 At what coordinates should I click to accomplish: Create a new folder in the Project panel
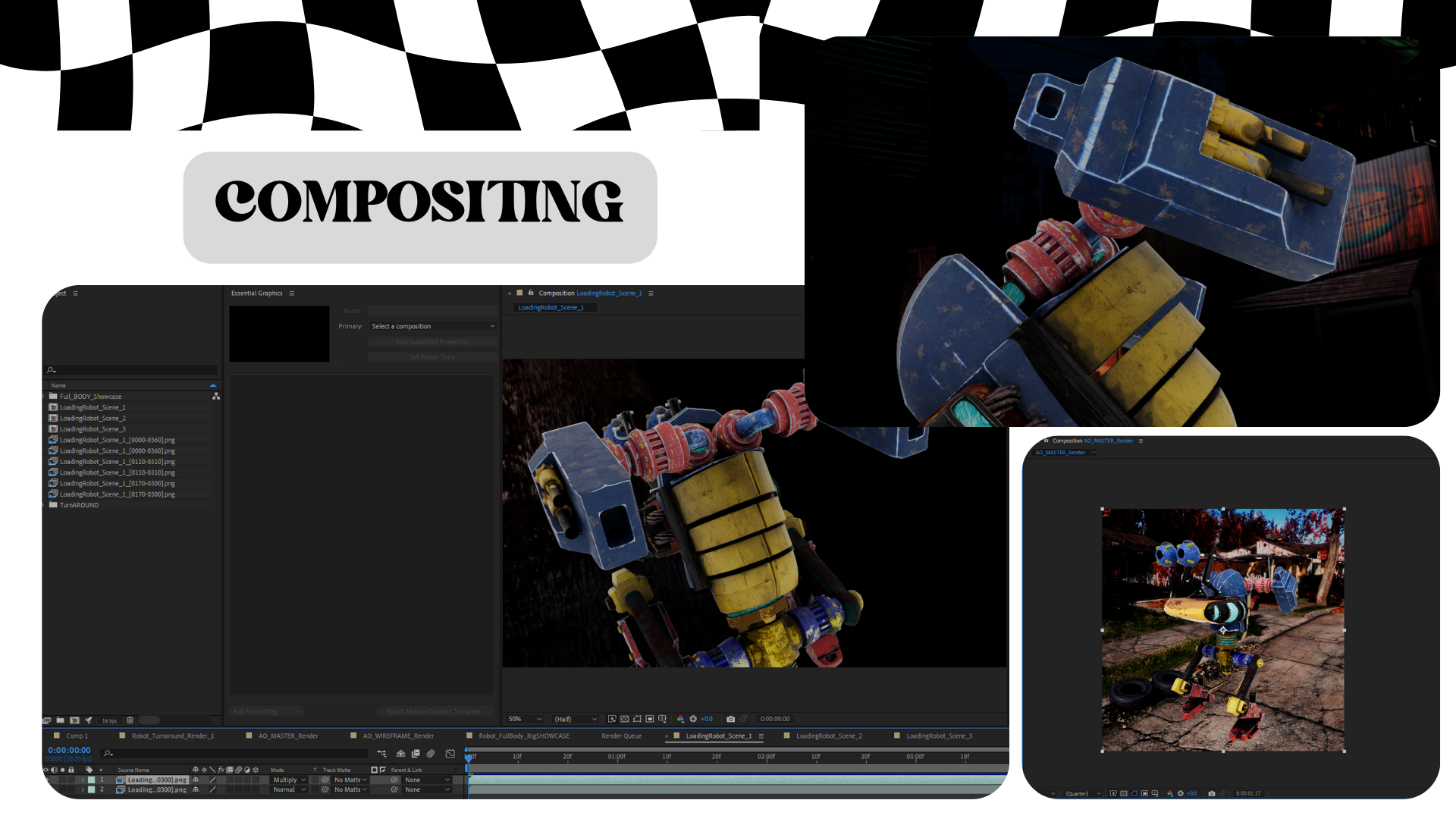pos(60,720)
